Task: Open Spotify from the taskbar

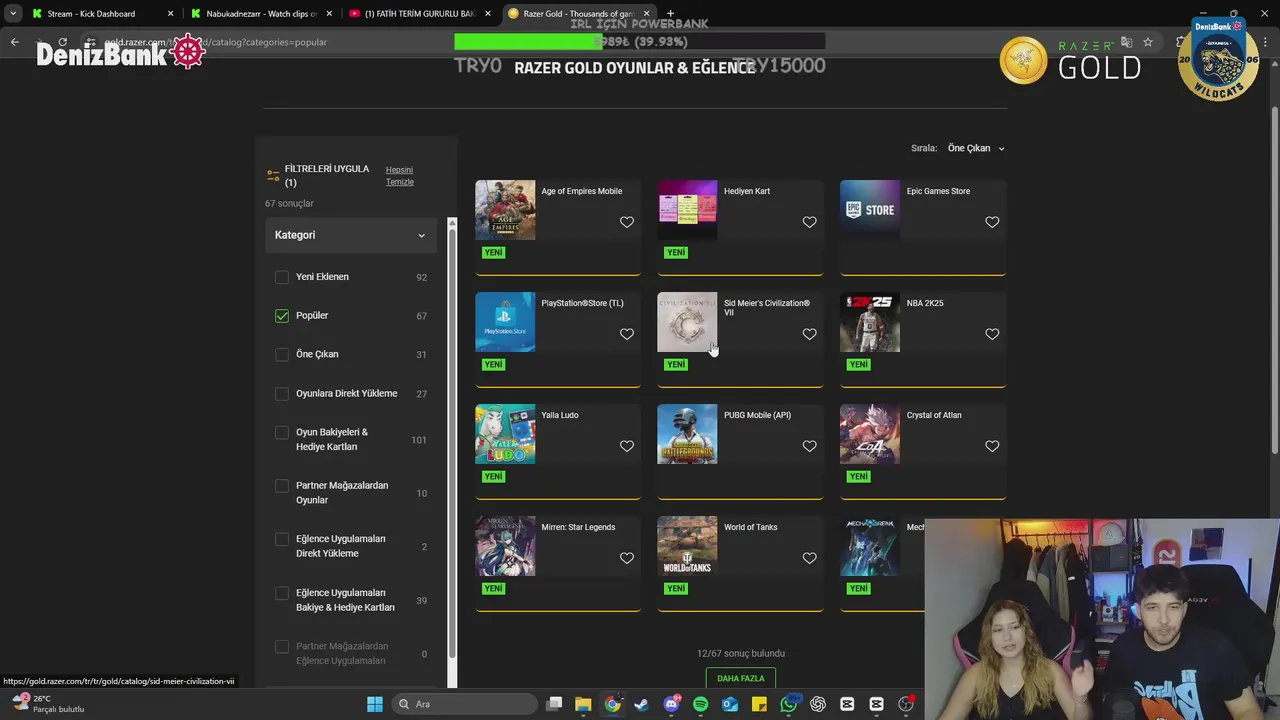Action: [x=700, y=704]
